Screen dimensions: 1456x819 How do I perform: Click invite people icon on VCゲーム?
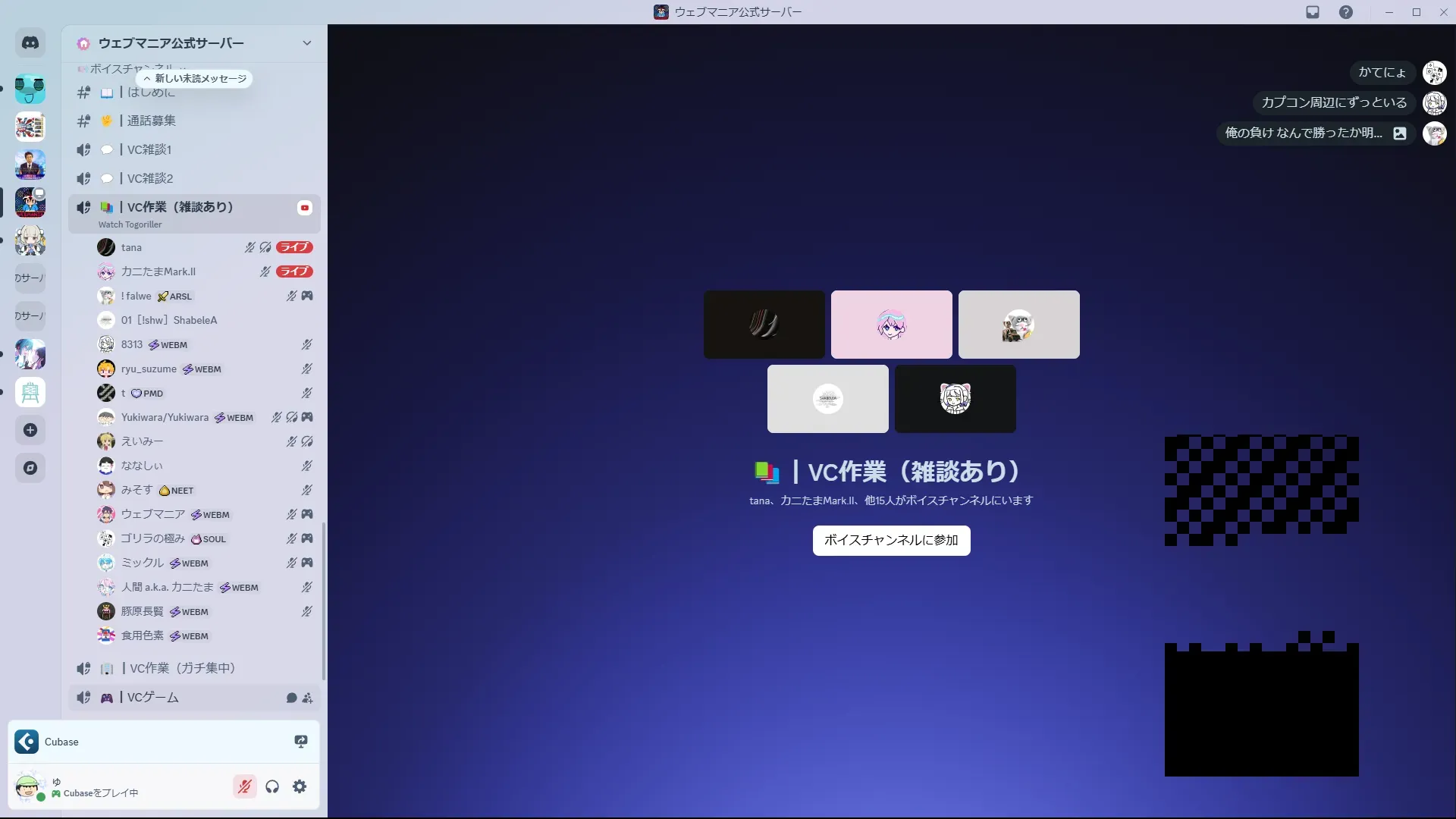[x=307, y=698]
